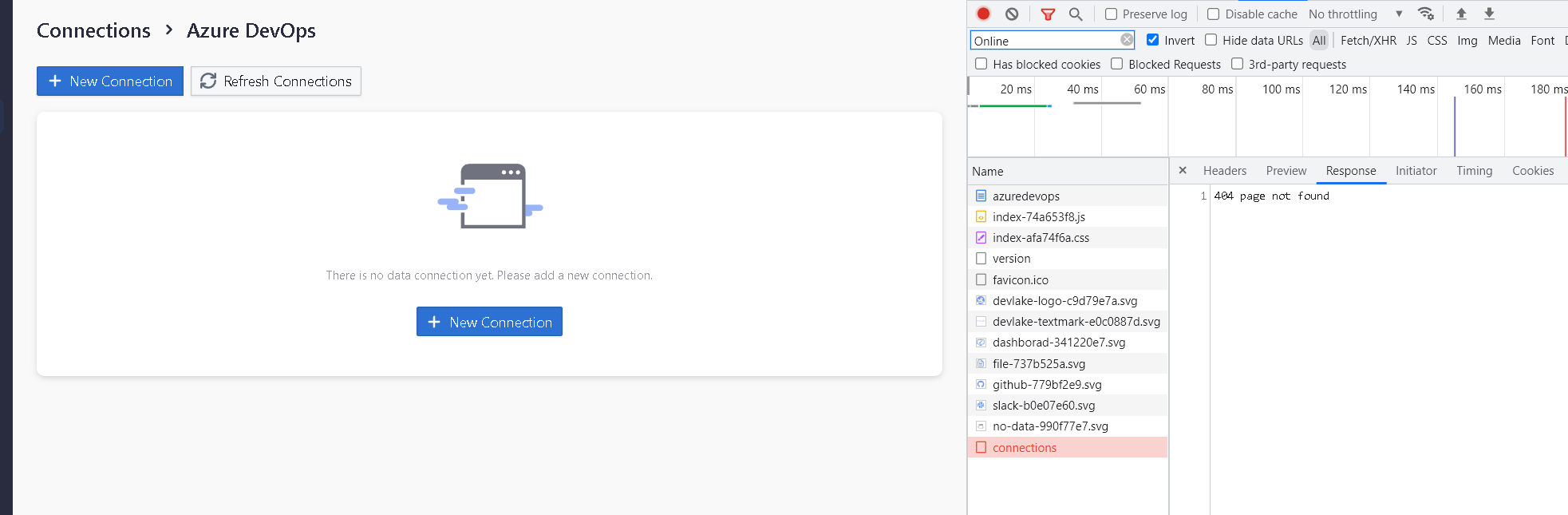Select the favicon.ico request row

pos(1068,279)
